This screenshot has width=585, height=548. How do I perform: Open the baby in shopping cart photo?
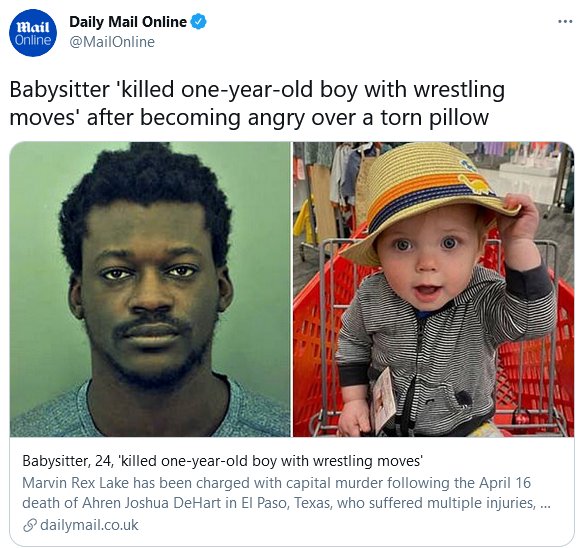pyautogui.click(x=434, y=289)
